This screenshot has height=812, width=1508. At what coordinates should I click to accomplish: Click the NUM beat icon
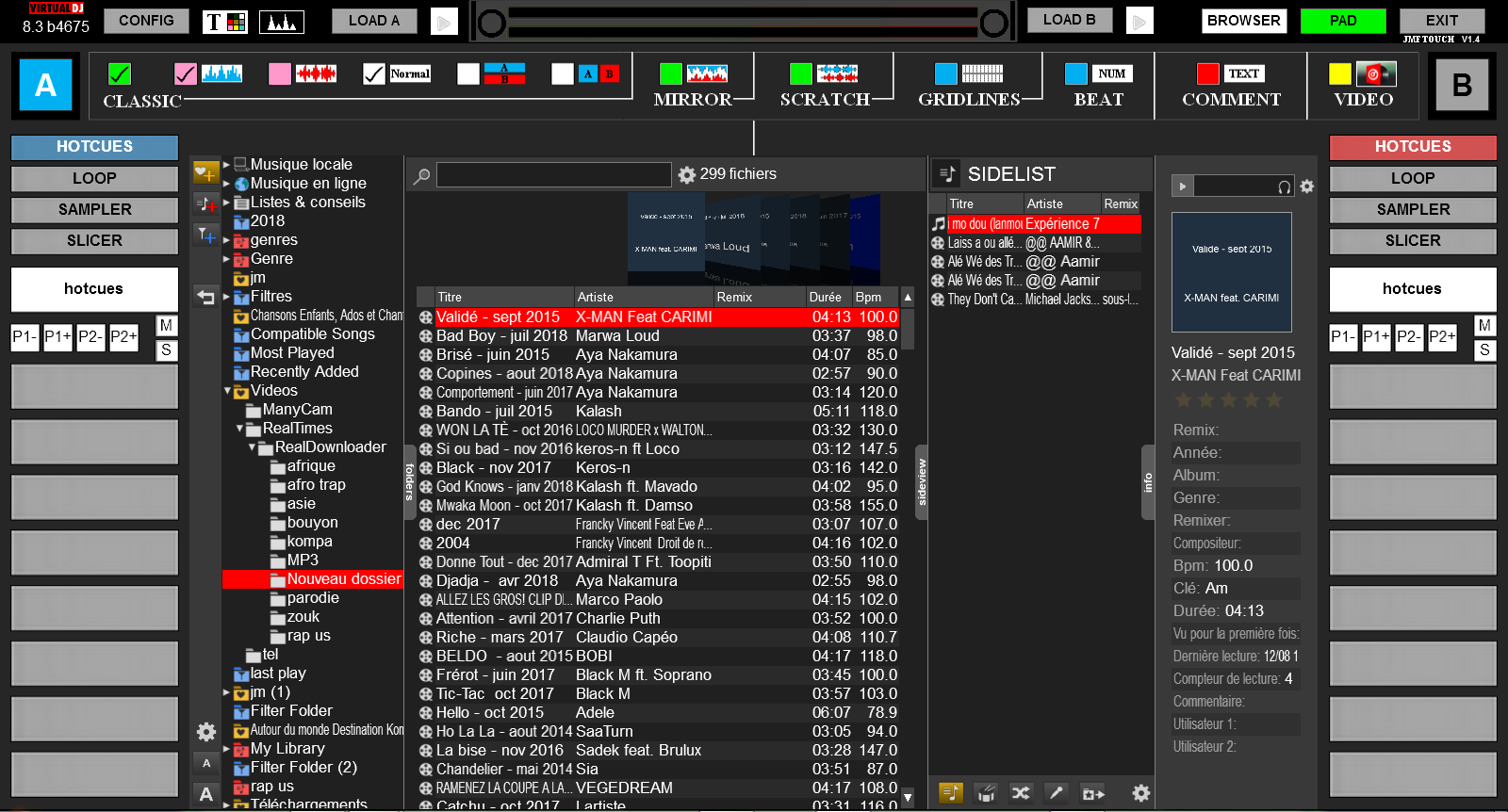[x=1112, y=73]
